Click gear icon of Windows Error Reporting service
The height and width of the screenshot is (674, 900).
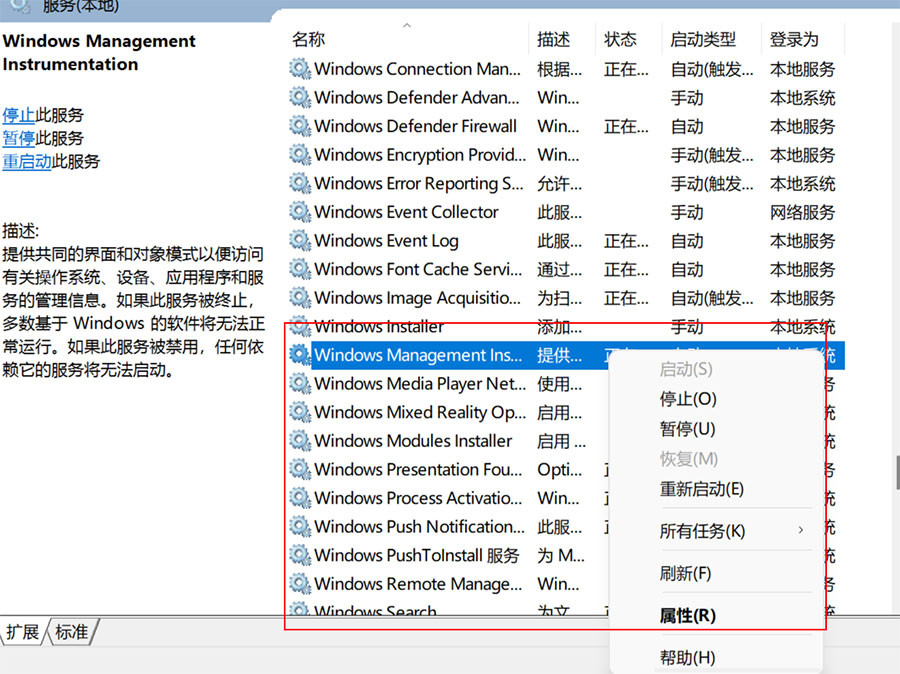click(x=300, y=183)
